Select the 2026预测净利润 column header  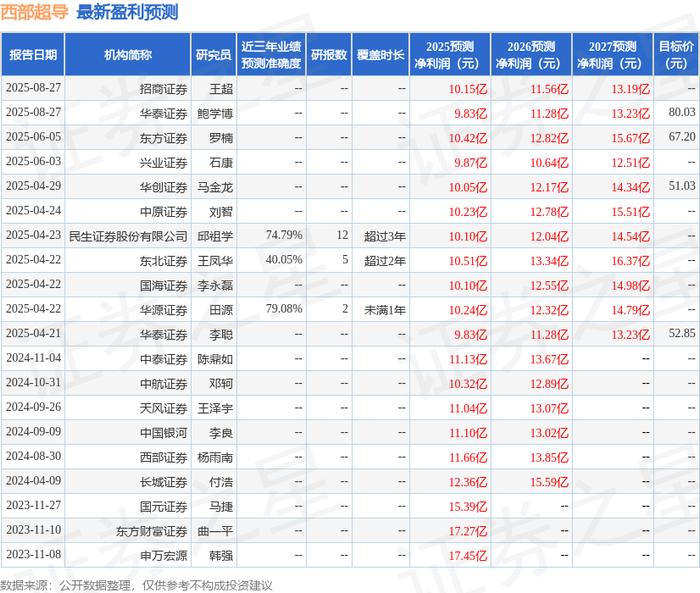(531, 54)
